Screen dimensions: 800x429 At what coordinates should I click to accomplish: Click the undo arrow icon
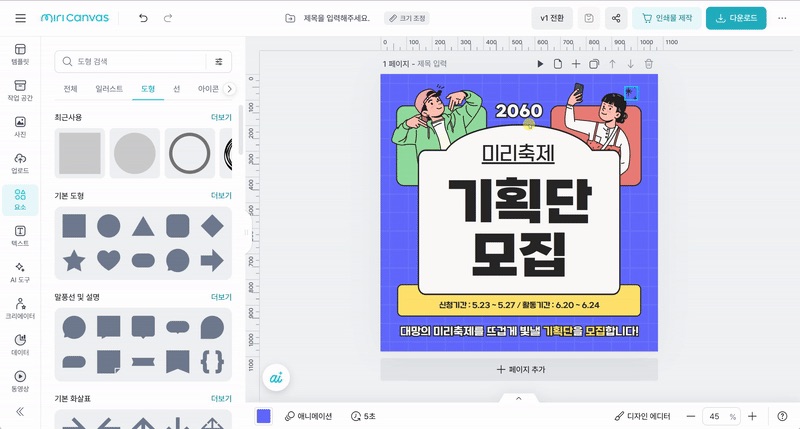point(144,18)
